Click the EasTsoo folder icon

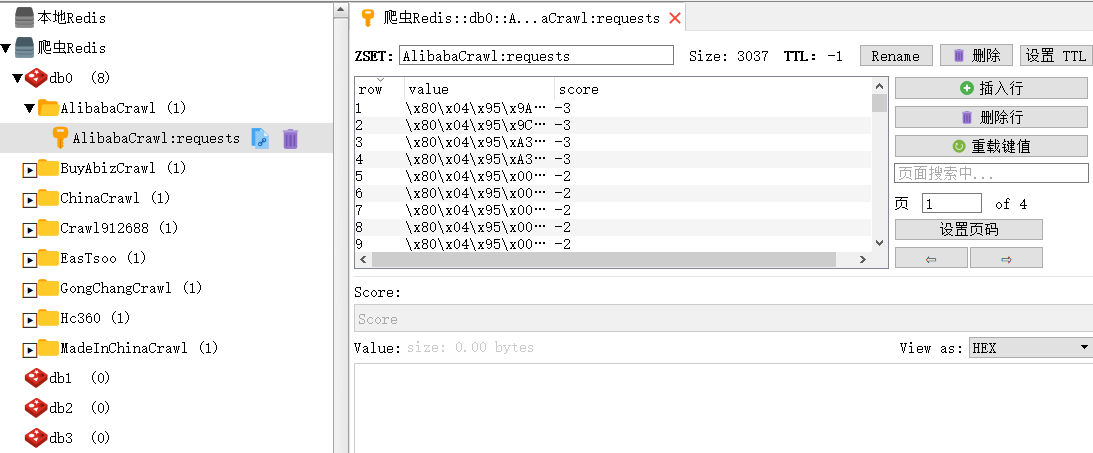(47, 257)
